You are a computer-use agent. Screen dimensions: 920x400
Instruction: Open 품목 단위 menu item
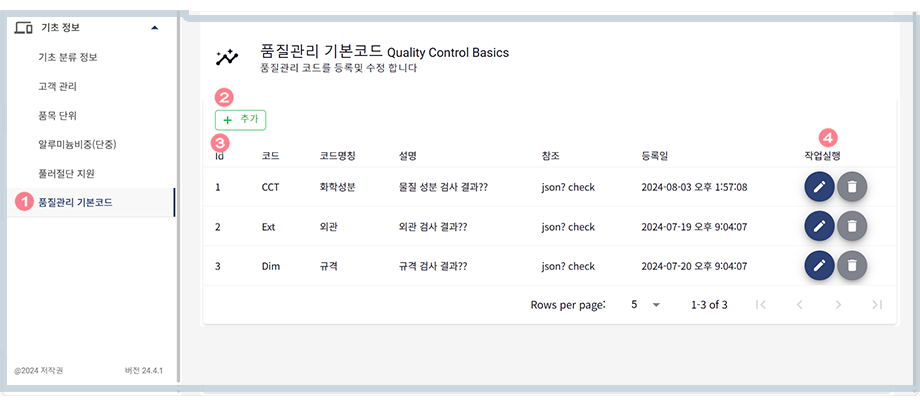click(57, 115)
